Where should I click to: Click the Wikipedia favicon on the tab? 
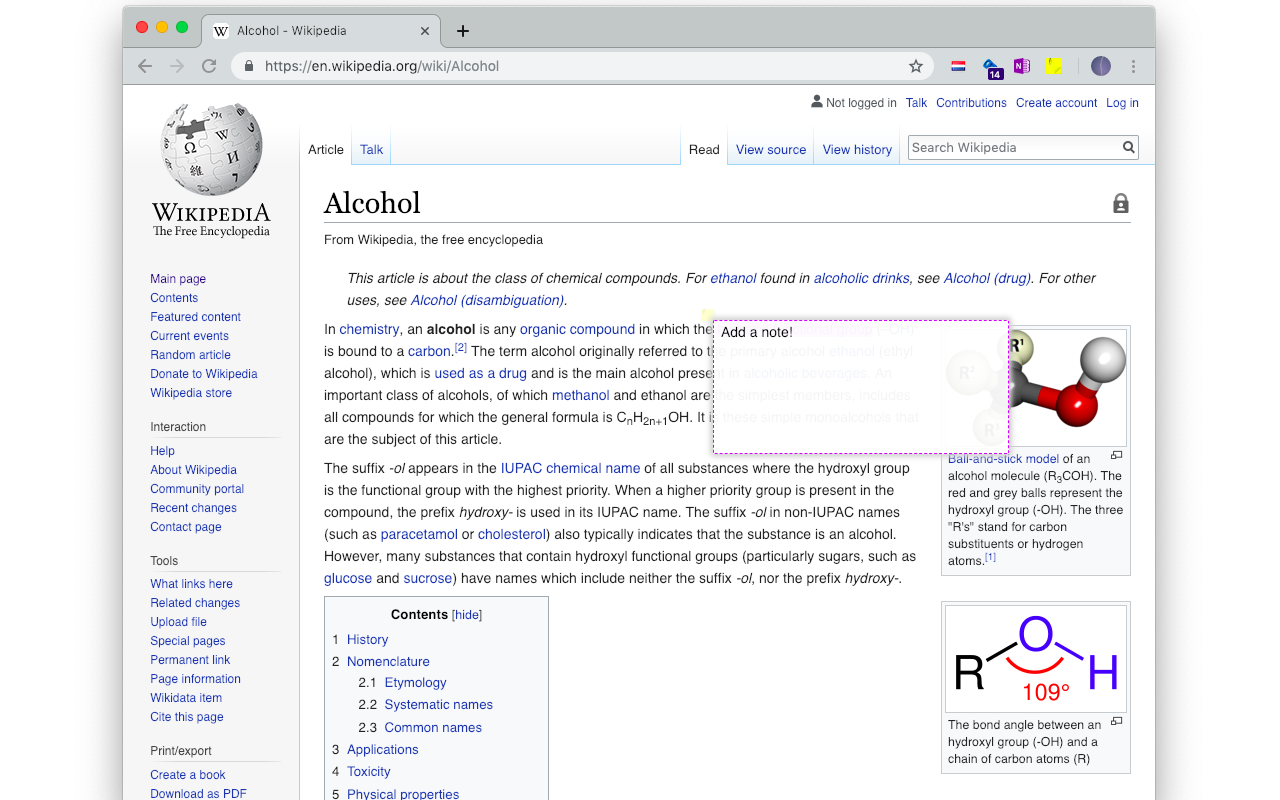click(221, 31)
